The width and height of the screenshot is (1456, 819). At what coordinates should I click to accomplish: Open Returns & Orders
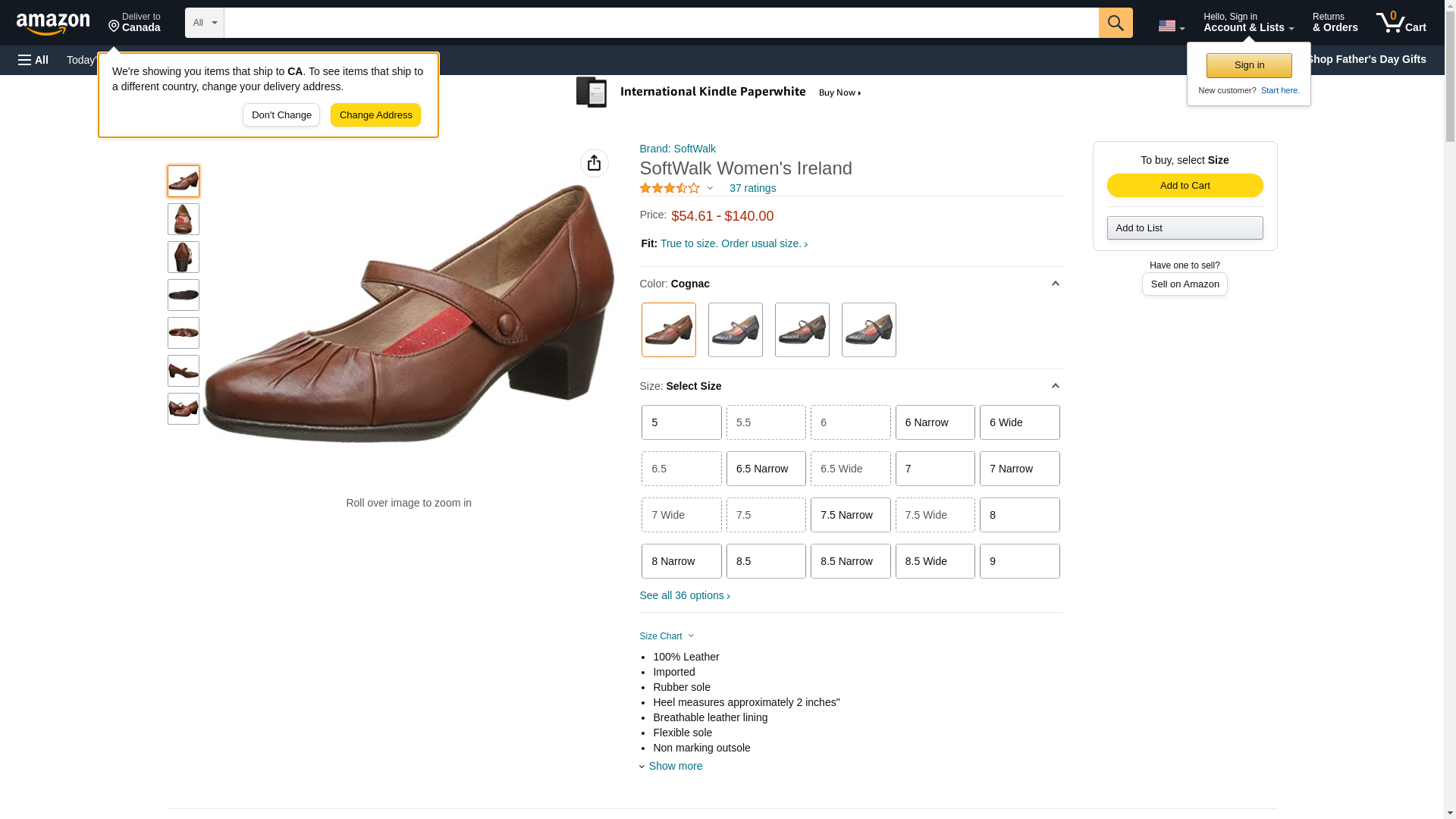pyautogui.click(x=1334, y=23)
